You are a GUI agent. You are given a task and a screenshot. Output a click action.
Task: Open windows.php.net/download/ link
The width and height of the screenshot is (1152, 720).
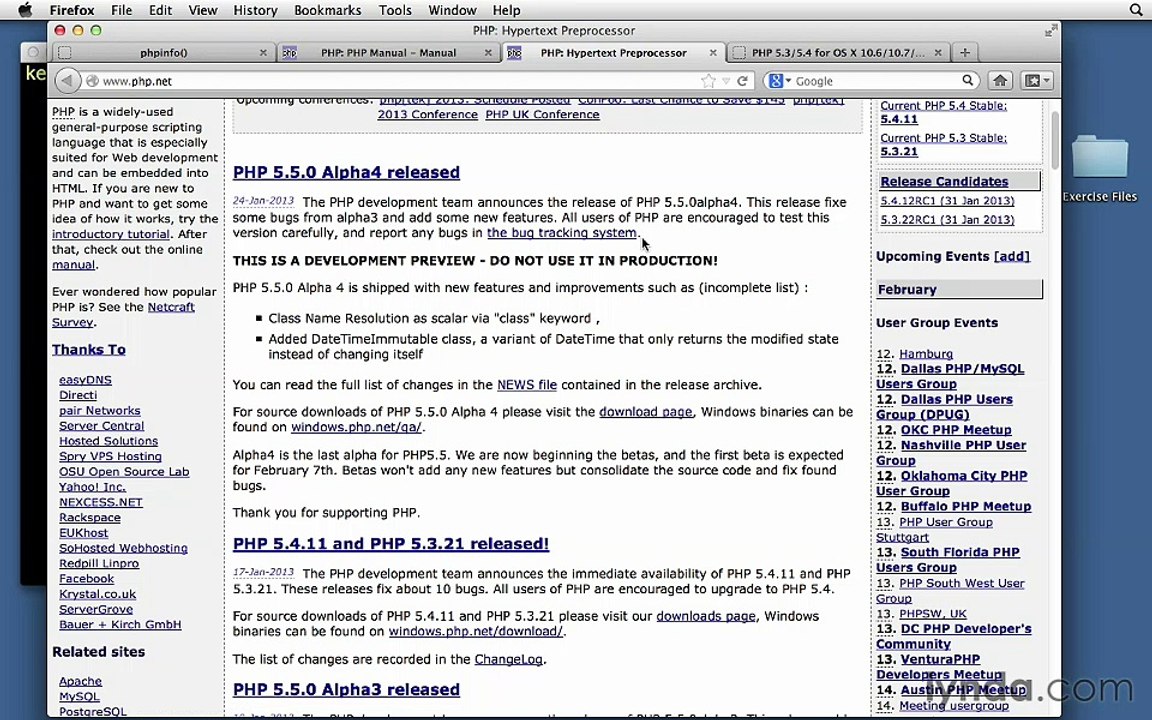(475, 632)
